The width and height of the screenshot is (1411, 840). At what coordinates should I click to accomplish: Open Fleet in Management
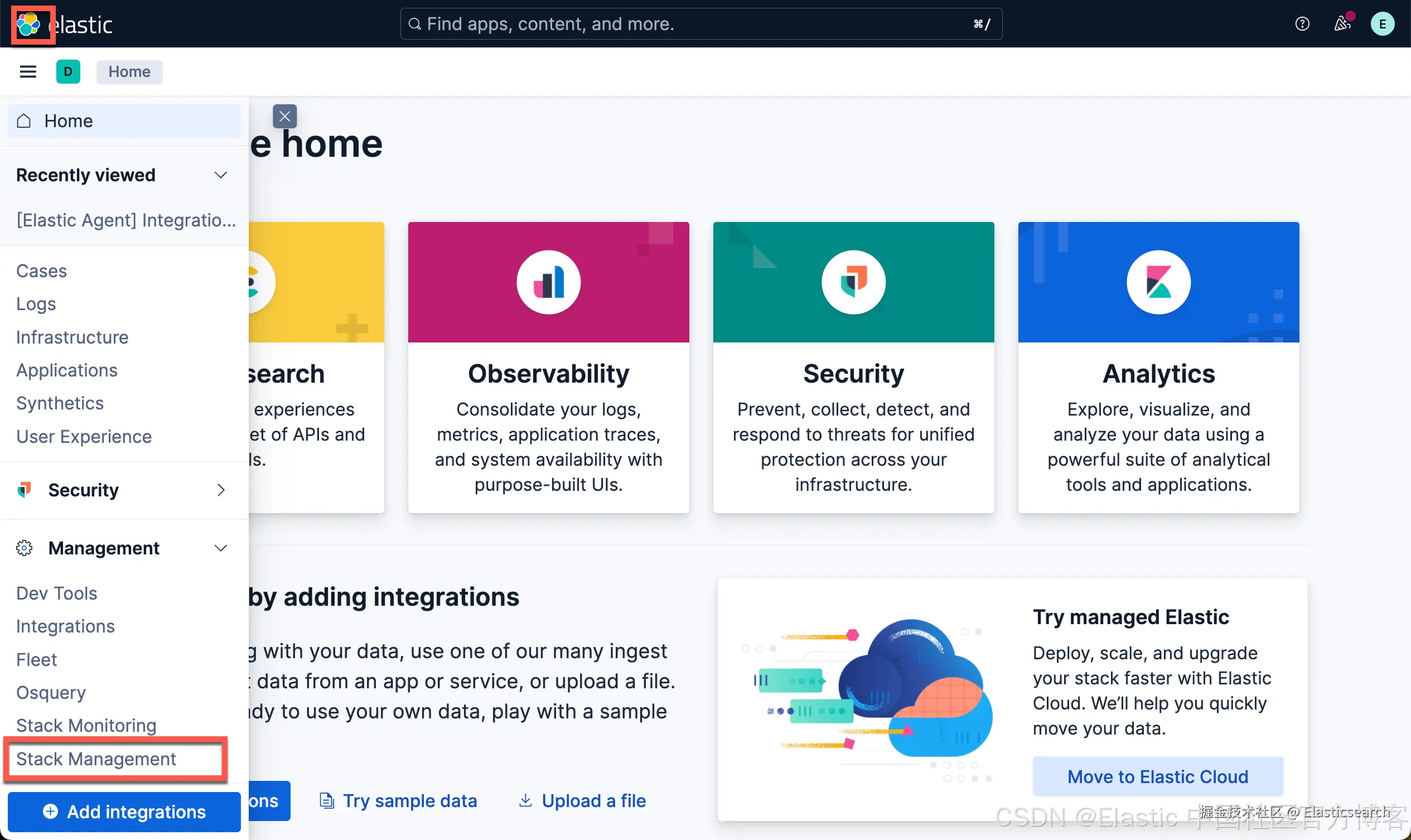point(36,659)
